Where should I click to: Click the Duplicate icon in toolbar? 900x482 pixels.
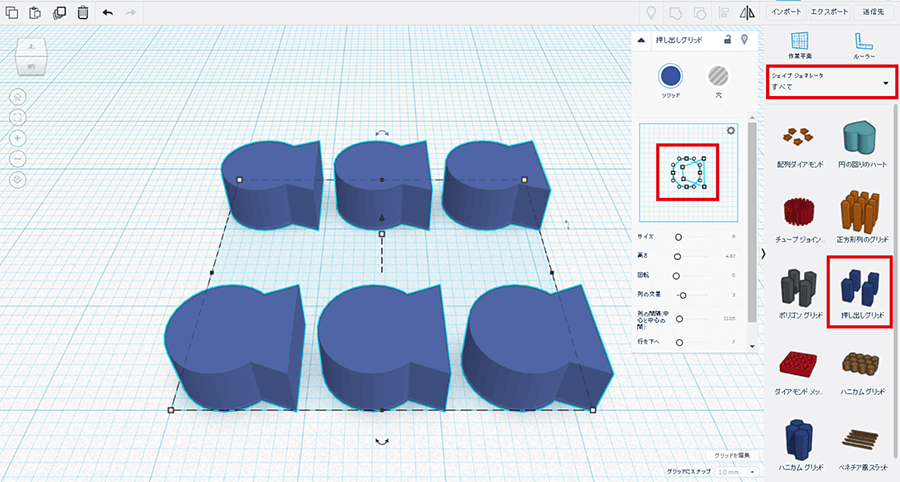pyautogui.click(x=59, y=12)
